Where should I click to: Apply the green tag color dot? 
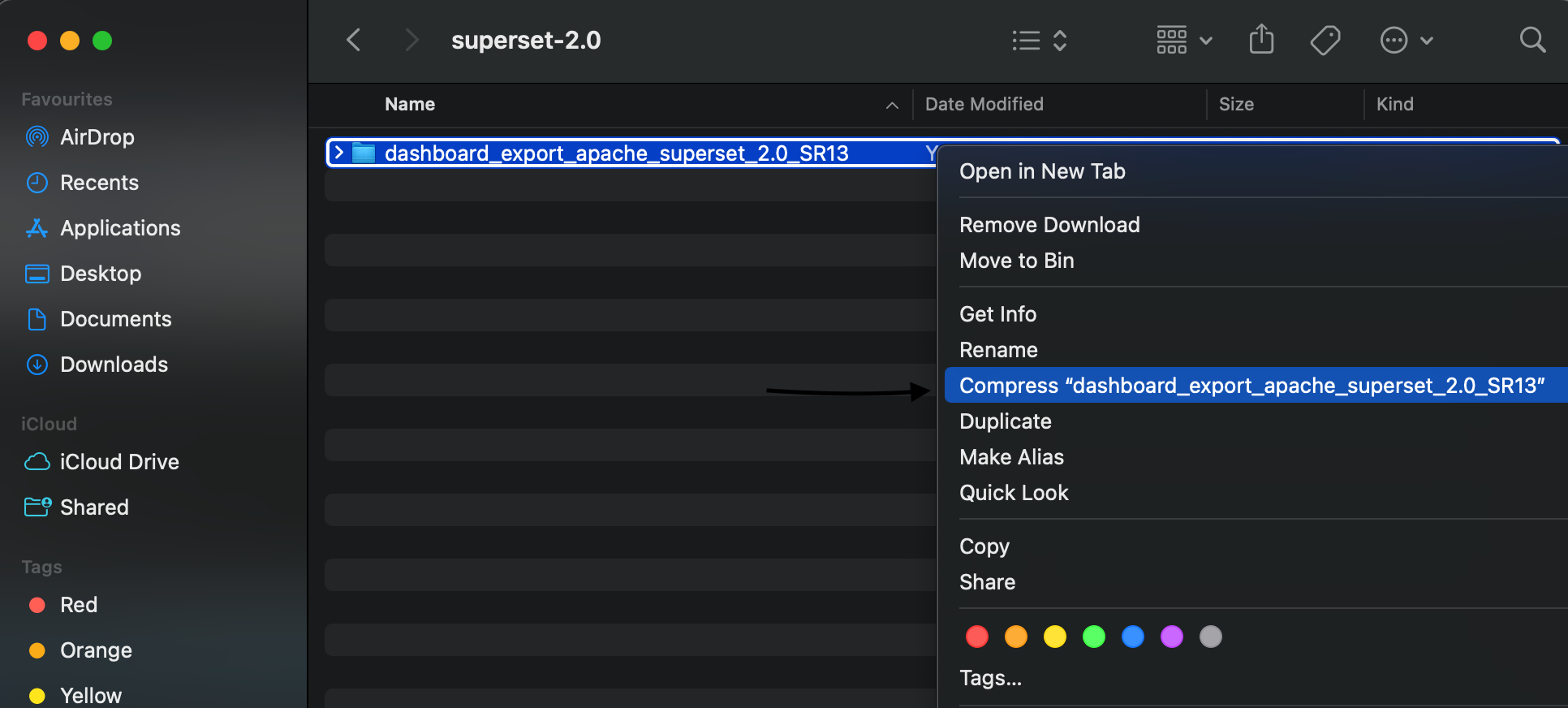(x=1094, y=637)
